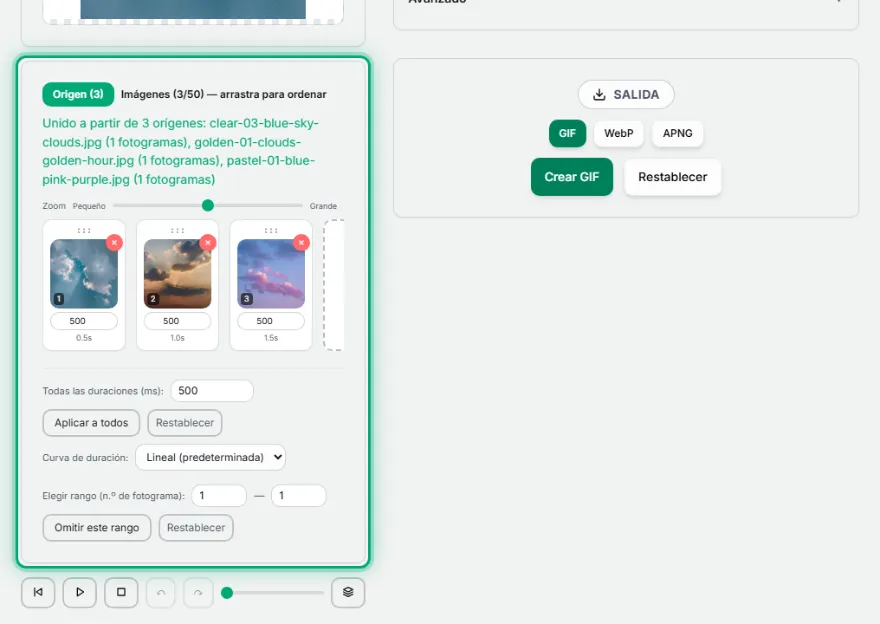The width and height of the screenshot is (880, 624).
Task: Select the blue sky thumbnail, frame 1
Action: coord(84,274)
